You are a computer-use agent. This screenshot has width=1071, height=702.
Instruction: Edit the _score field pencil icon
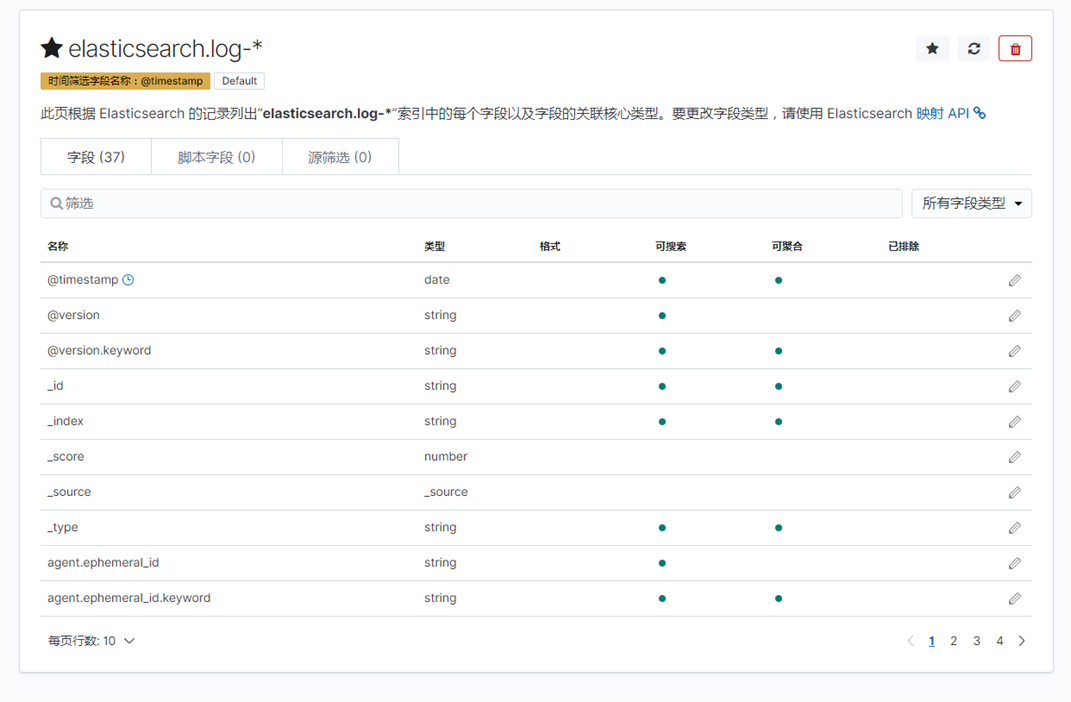click(x=1015, y=457)
